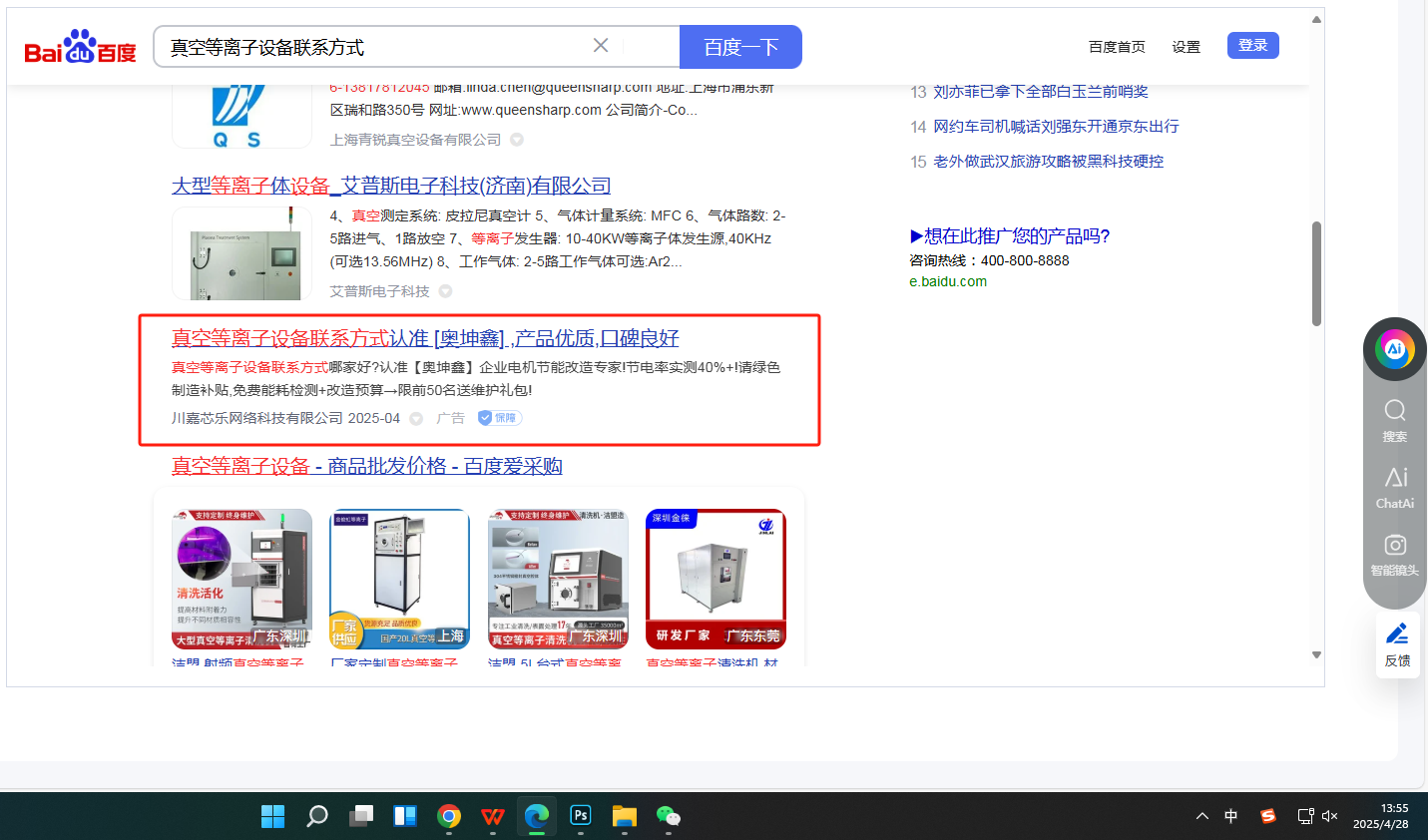The height and width of the screenshot is (840, 1428).
Task: Open WeChat from the taskbar
Action: (x=669, y=816)
